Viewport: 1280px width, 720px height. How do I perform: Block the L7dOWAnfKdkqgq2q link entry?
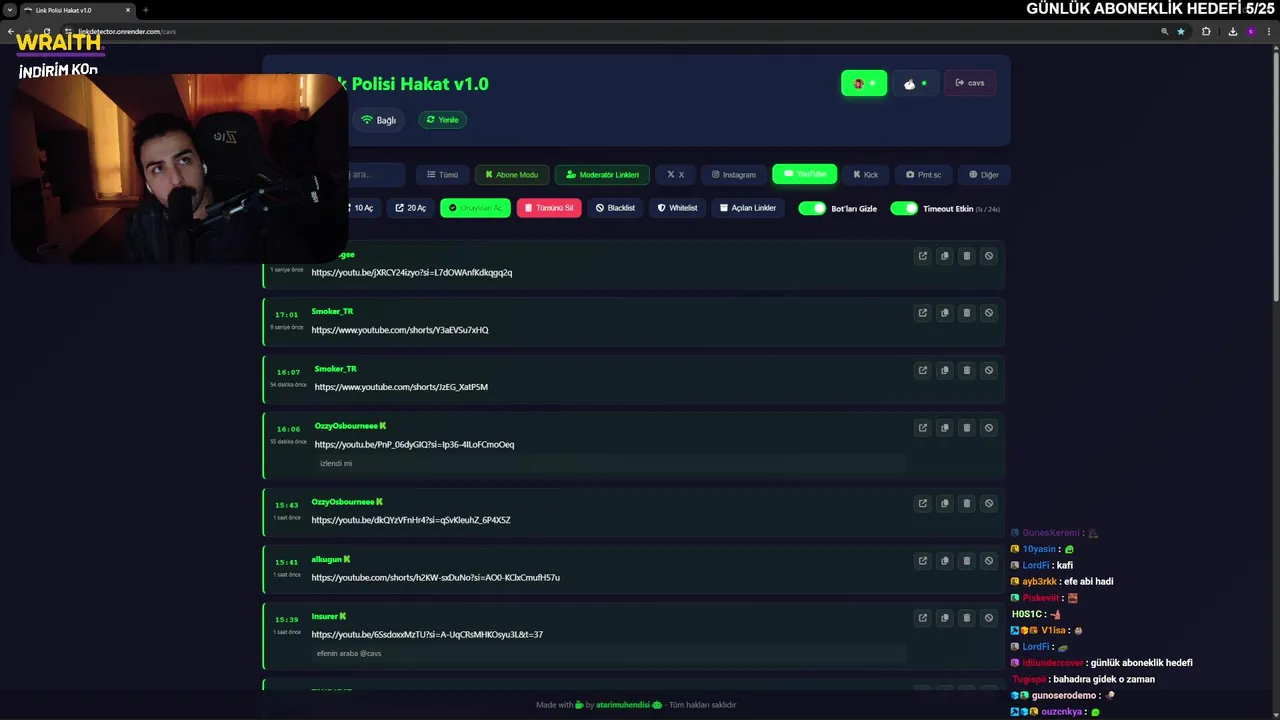pyautogui.click(x=989, y=256)
